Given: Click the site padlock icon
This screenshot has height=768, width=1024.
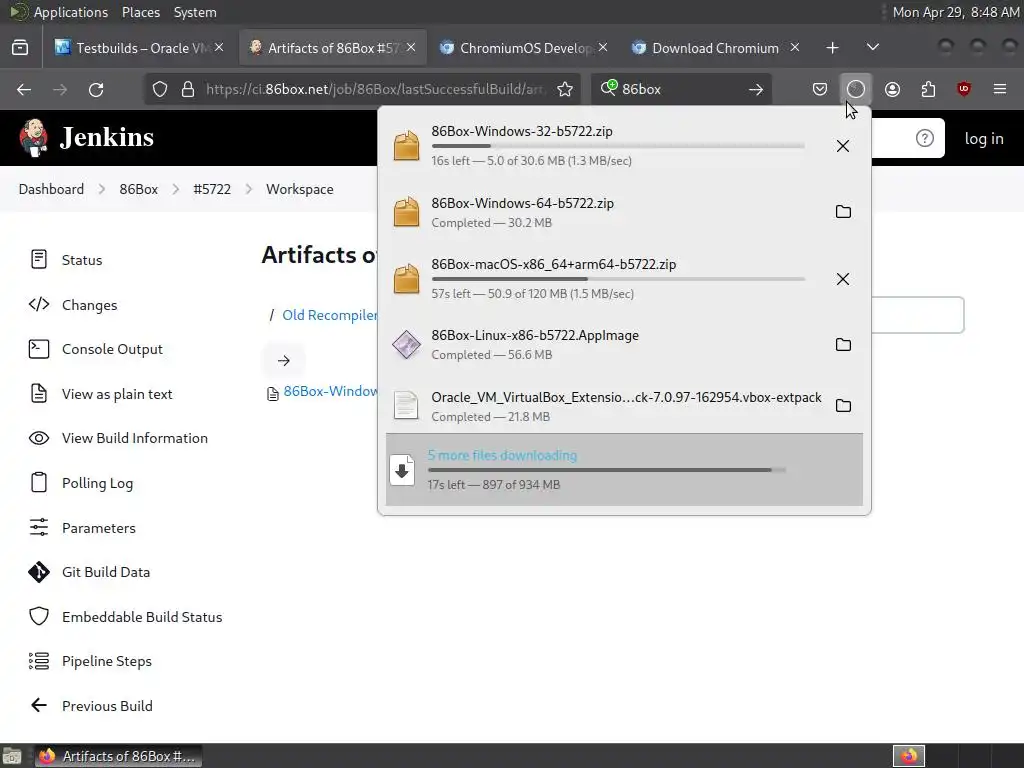Looking at the screenshot, I should point(188,89).
